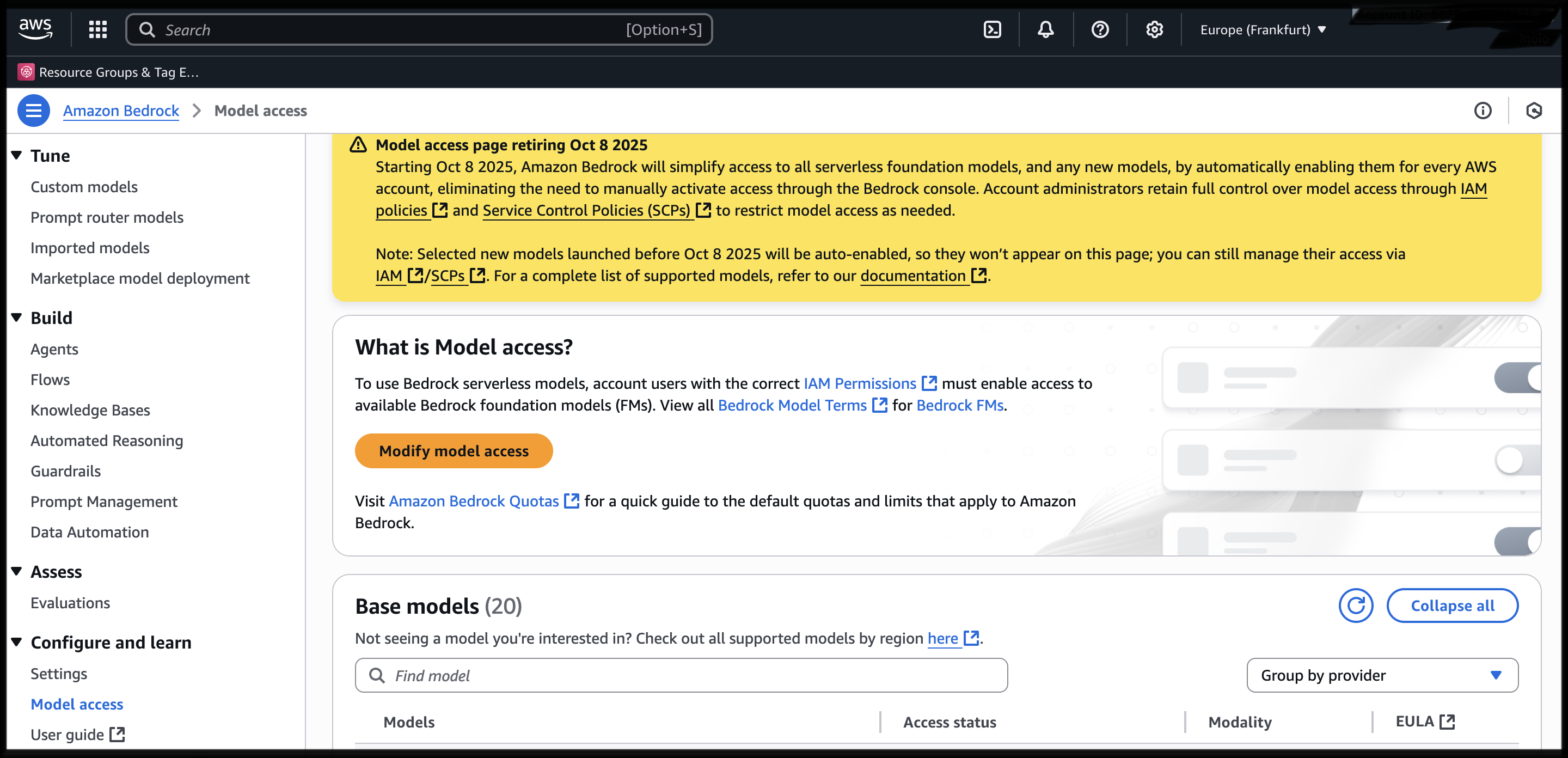Screen dimensions: 1568x758
Task: Open the help question-mark icon
Action: 1099,29
